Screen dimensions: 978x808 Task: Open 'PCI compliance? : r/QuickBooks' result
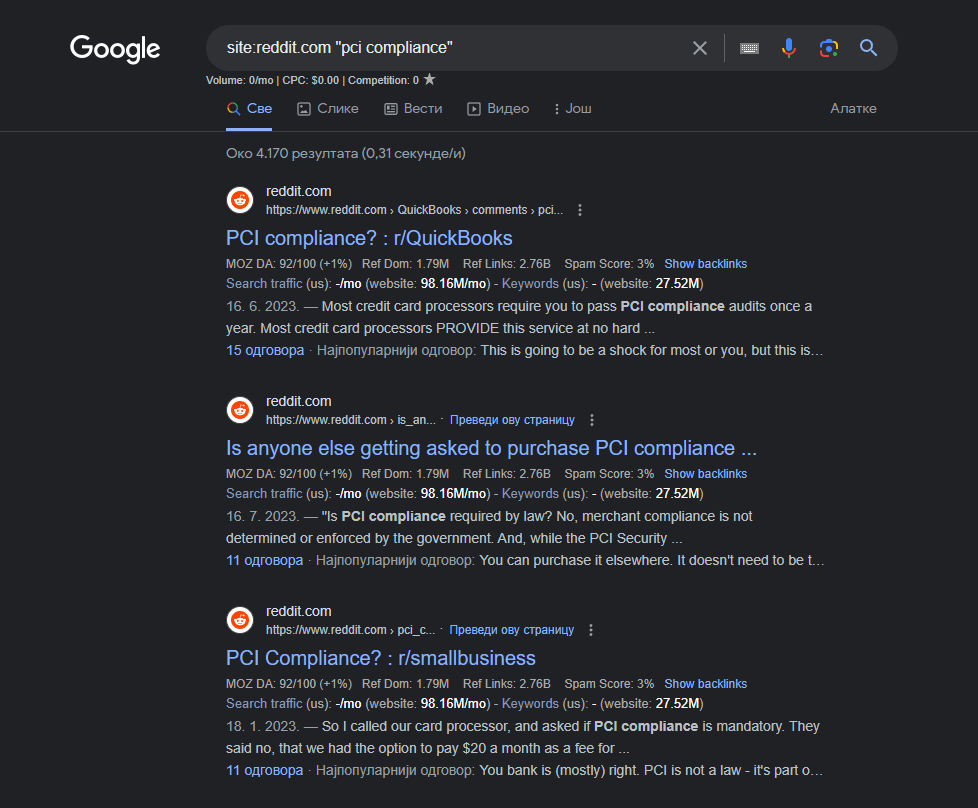pyautogui.click(x=369, y=238)
